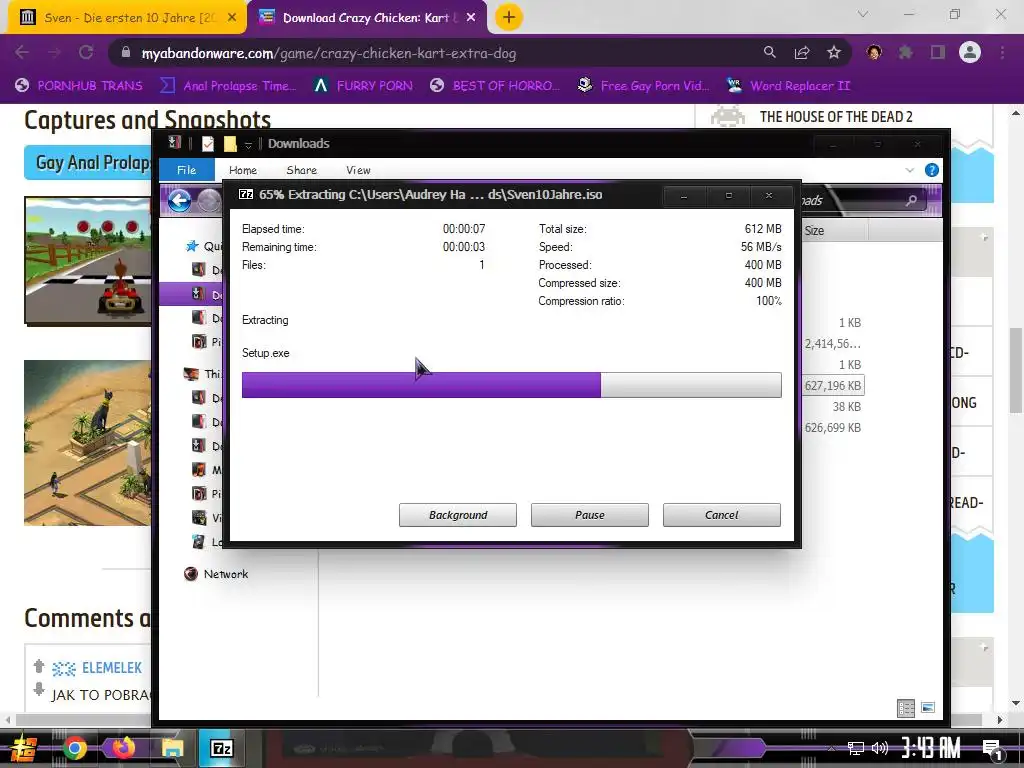Select the file sized 38 KB
The image size is (1024, 768).
click(846, 407)
